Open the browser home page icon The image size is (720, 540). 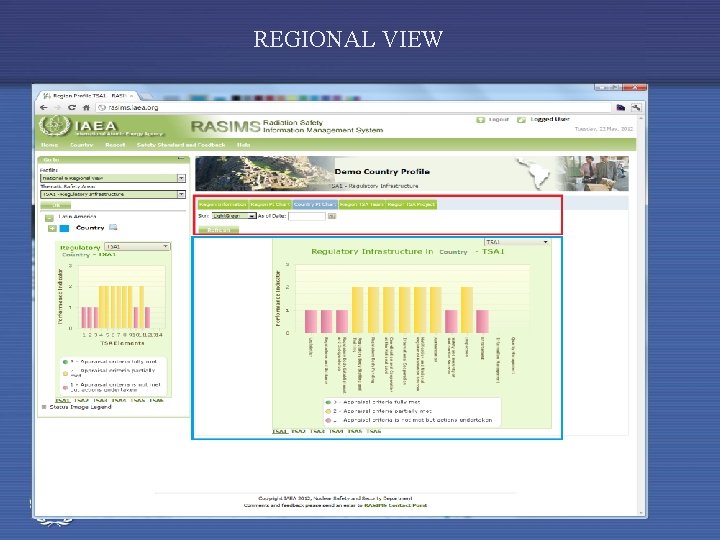coord(86,107)
